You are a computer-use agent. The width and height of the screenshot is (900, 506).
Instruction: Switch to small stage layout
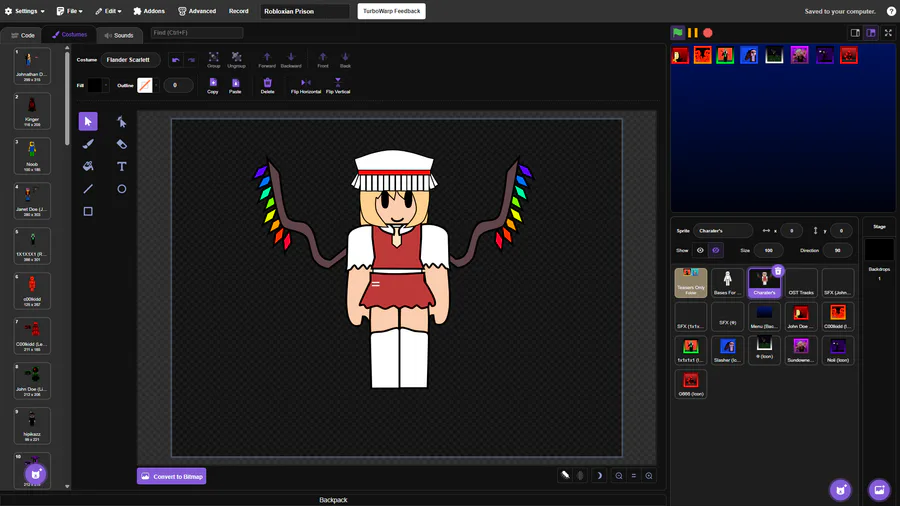855,33
